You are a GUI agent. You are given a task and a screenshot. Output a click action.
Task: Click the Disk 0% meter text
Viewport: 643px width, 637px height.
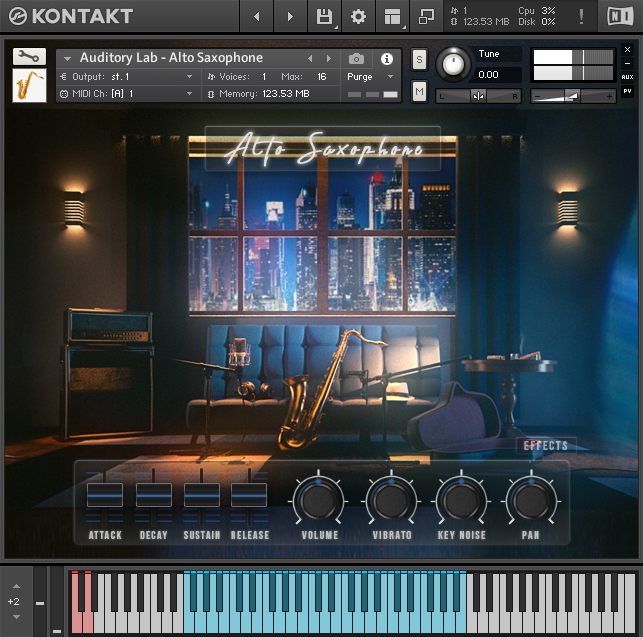click(x=536, y=22)
